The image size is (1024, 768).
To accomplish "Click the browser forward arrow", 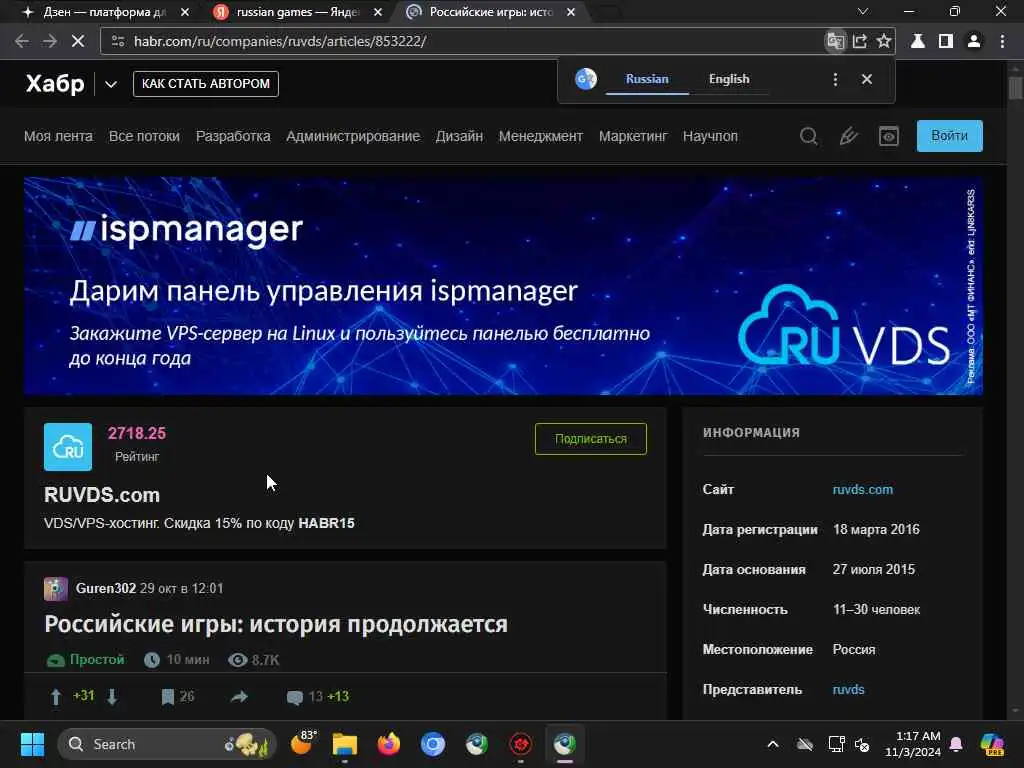I will click(x=50, y=41).
